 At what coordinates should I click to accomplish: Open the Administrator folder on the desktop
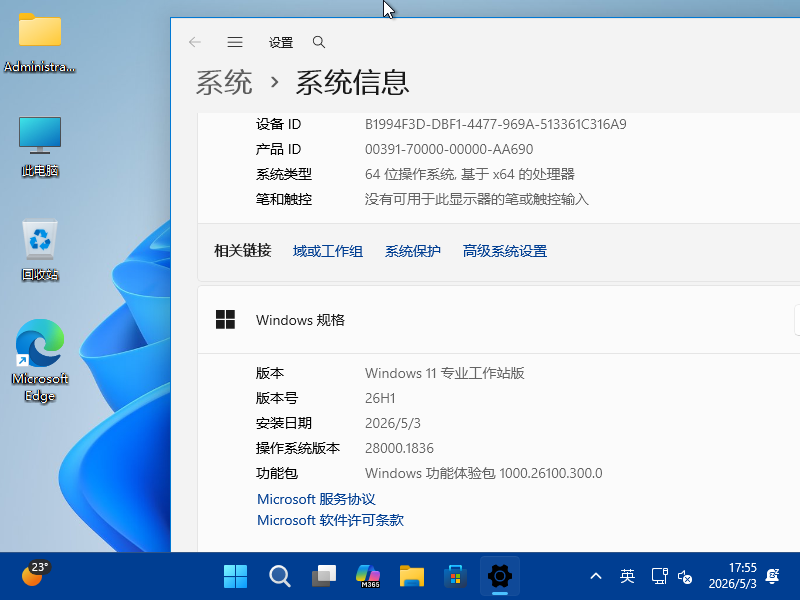(x=40, y=43)
